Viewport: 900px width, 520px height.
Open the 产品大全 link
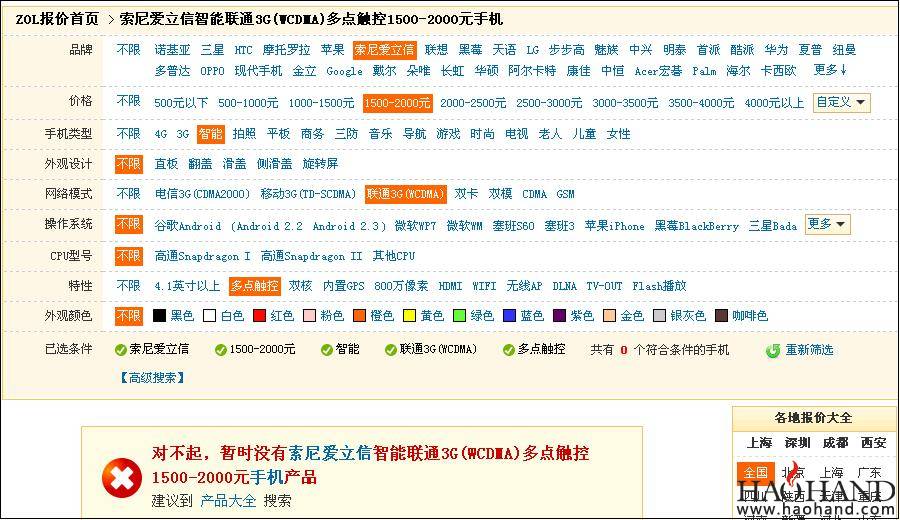pos(228,501)
